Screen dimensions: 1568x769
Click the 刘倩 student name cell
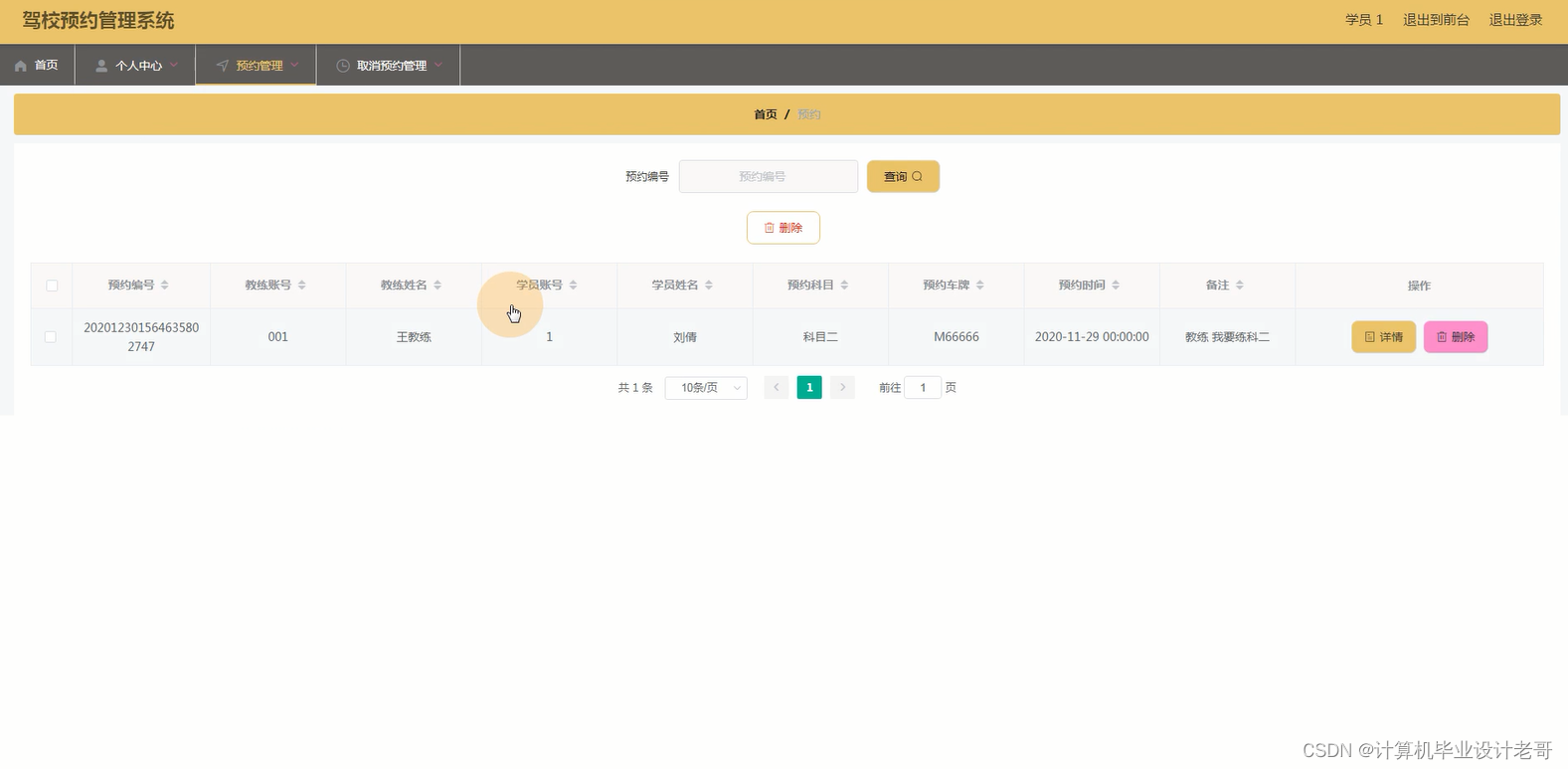click(685, 337)
